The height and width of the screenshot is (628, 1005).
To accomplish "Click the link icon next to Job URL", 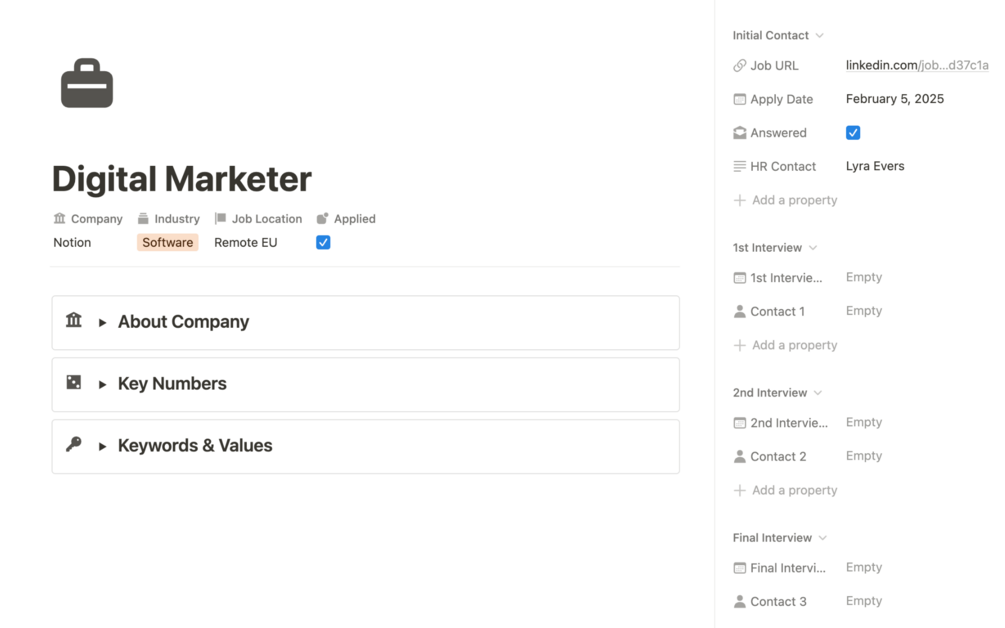I will 740,66.
